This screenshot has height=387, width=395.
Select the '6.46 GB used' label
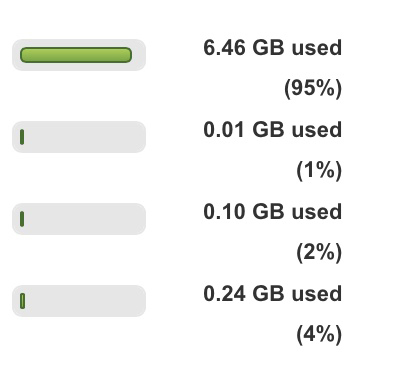(273, 48)
